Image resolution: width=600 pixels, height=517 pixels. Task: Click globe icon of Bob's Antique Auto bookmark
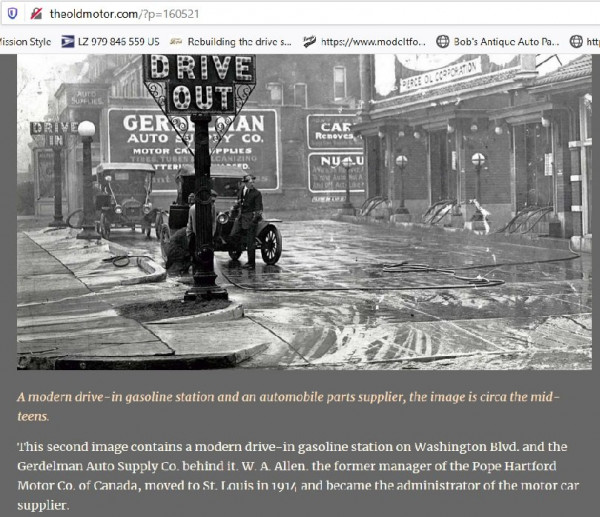[443, 42]
